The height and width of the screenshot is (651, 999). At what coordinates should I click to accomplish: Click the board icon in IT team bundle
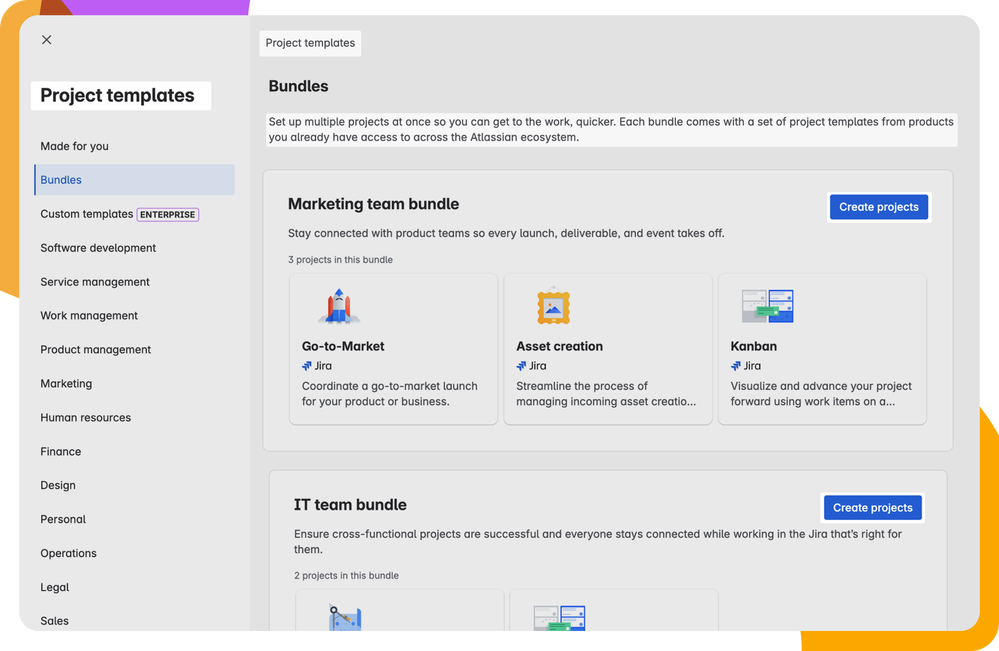pyautogui.click(x=559, y=618)
